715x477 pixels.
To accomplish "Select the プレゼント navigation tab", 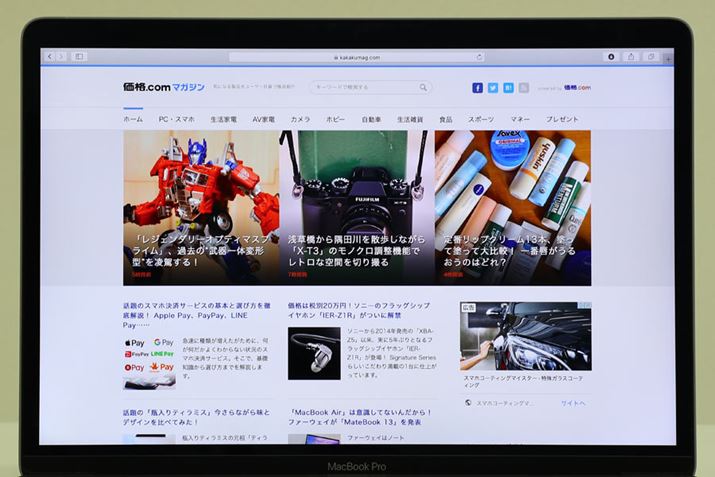I will pyautogui.click(x=562, y=119).
